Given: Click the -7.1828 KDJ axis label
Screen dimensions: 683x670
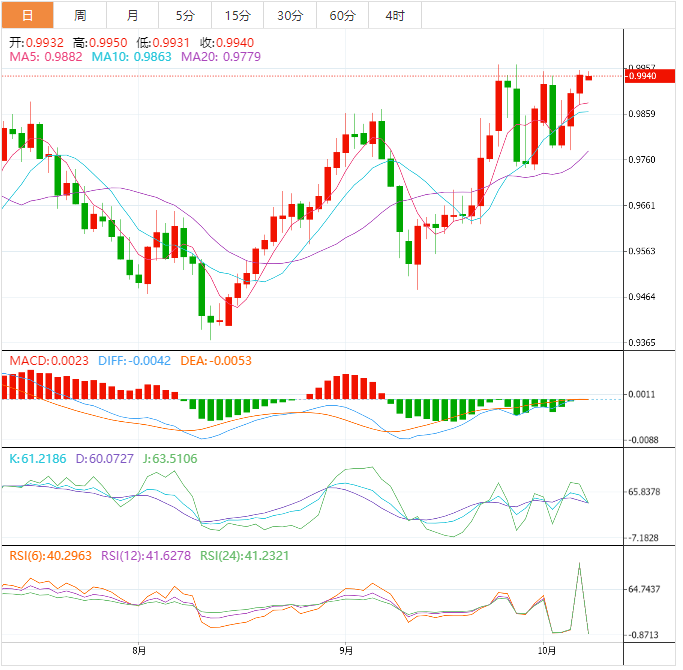Looking at the screenshot, I should [x=643, y=538].
